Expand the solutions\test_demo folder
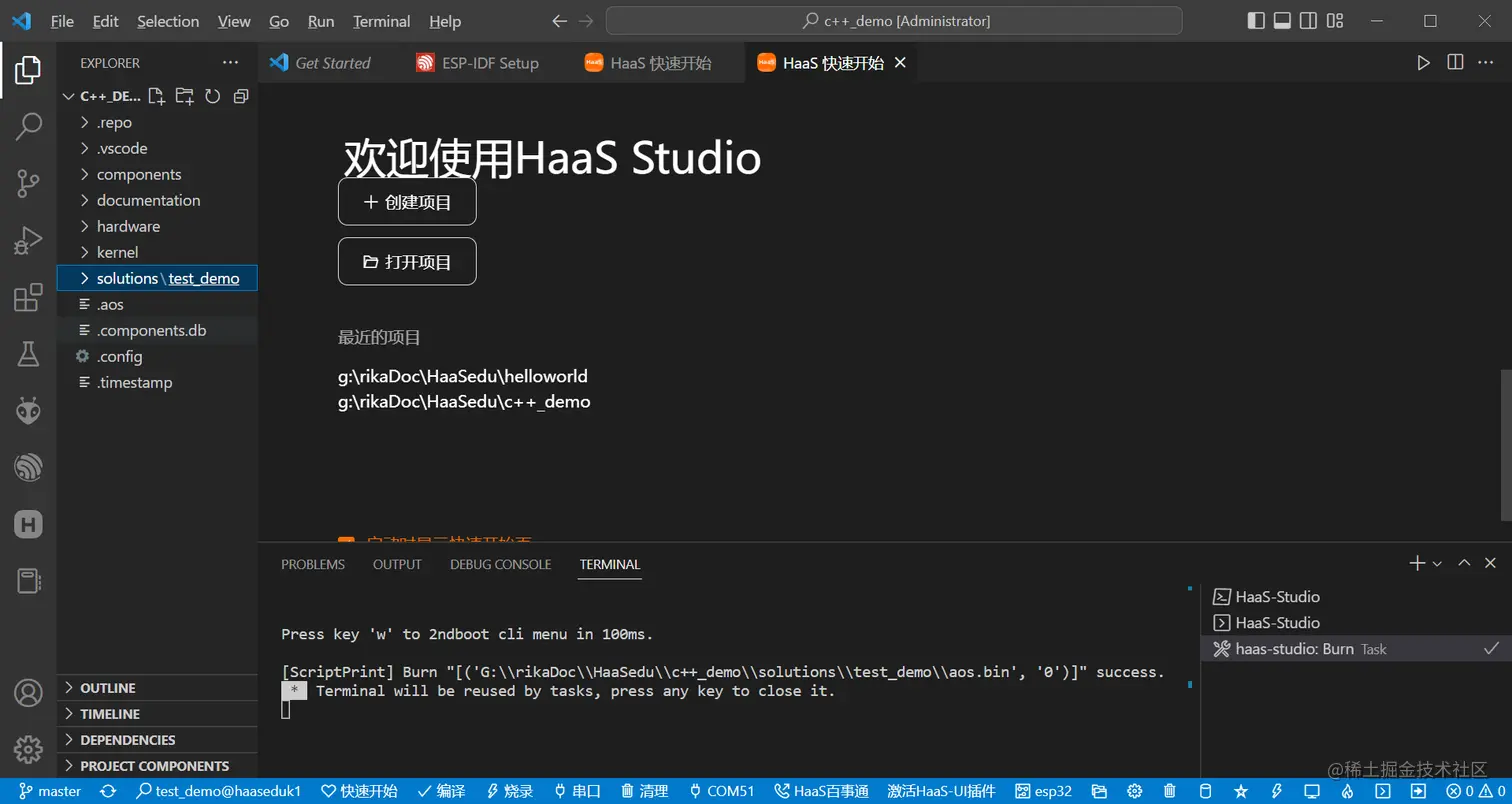This screenshot has width=1512, height=804. 157,279
